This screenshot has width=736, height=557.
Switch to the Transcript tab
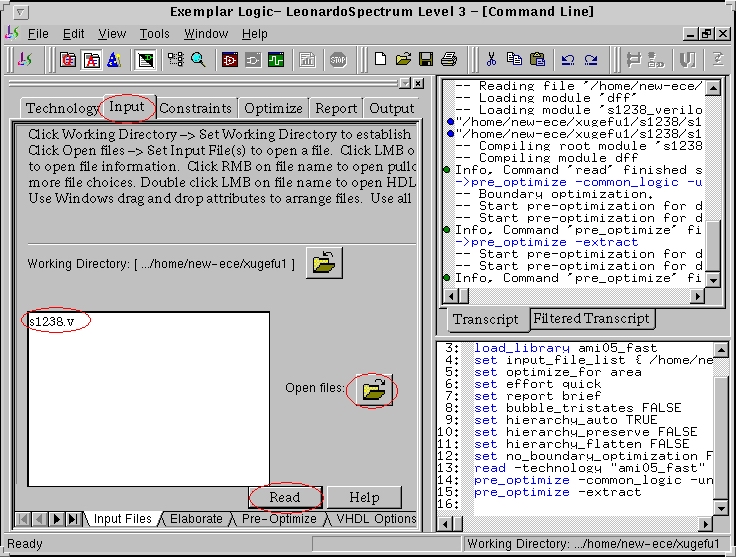pos(485,320)
